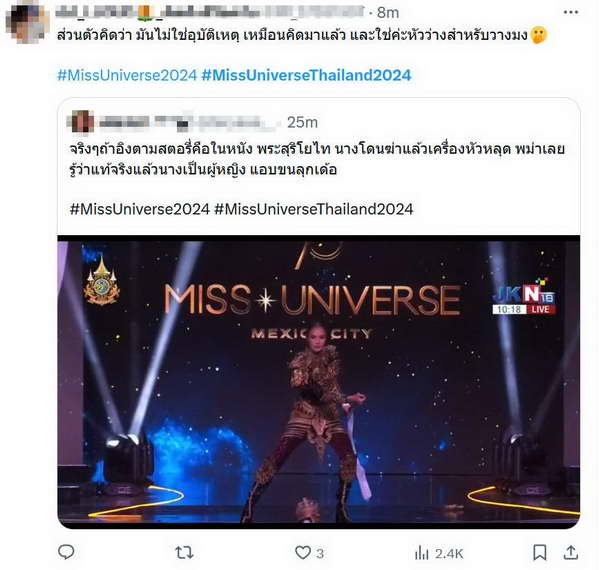Click the #MissUniverseThailand2024 hashtag in quoted tweet
The height and width of the screenshot is (570, 600).
coord(314,209)
